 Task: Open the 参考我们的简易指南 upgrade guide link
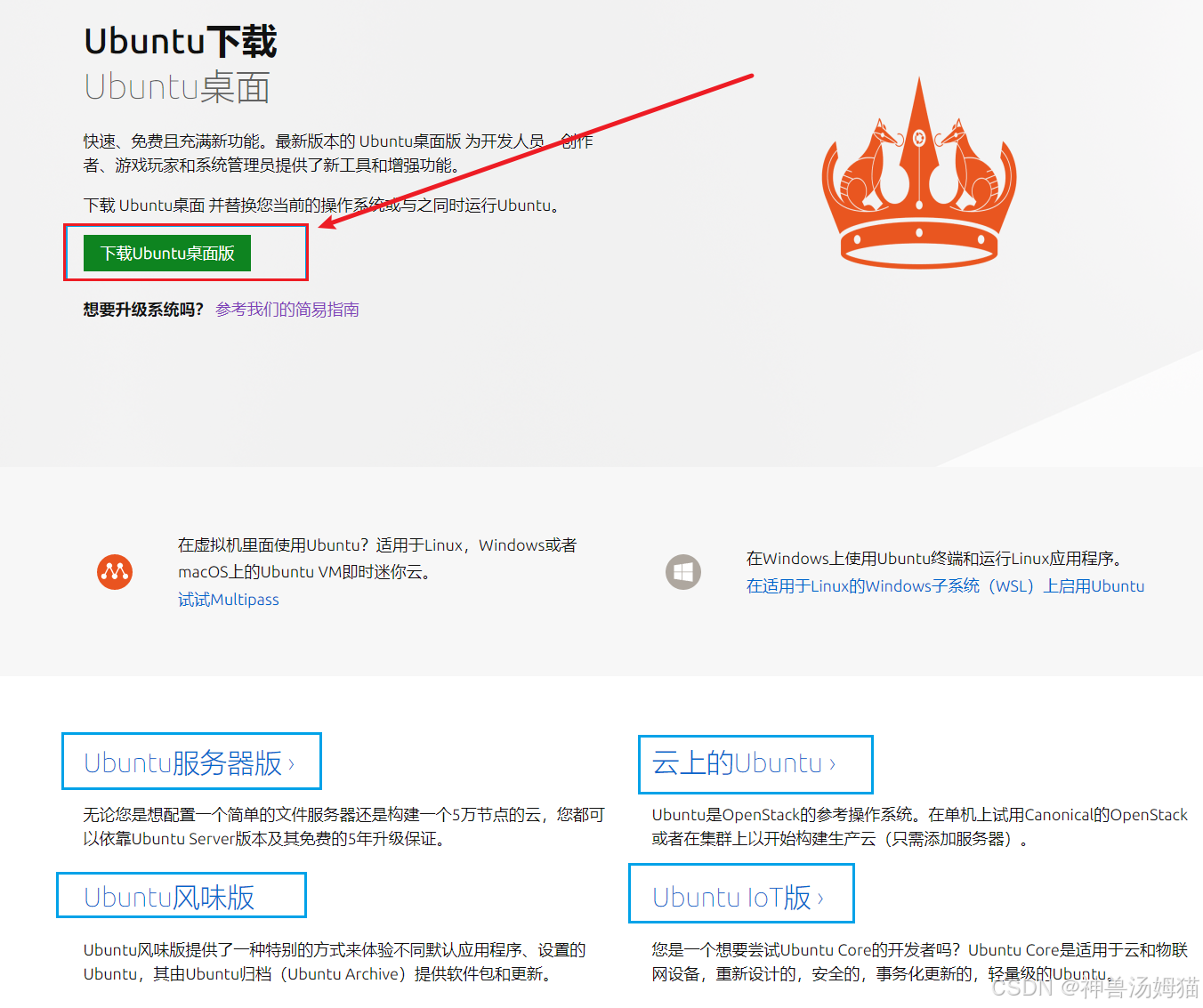287,310
